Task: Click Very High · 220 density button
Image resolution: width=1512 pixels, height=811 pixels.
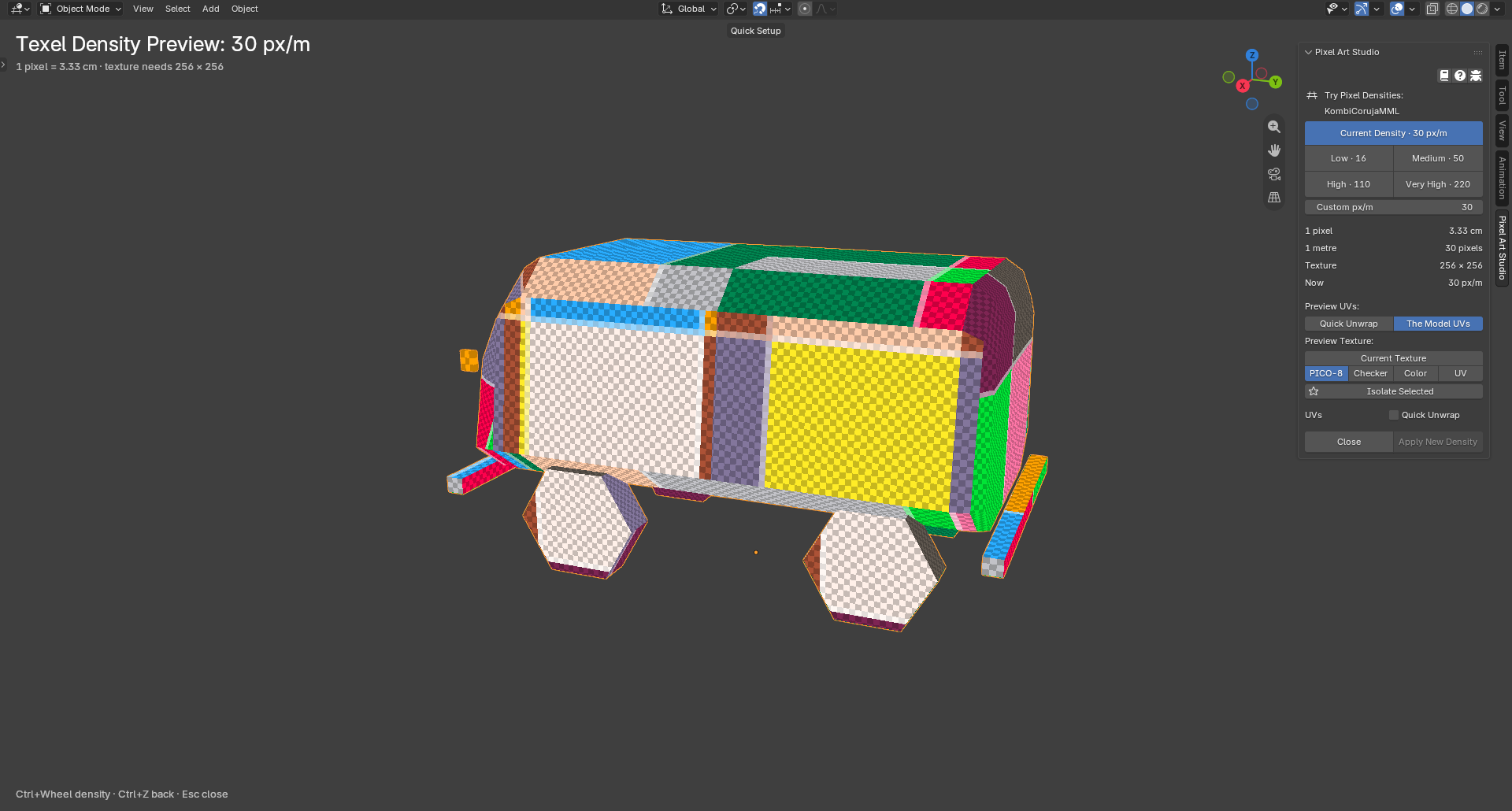Action: click(x=1438, y=184)
